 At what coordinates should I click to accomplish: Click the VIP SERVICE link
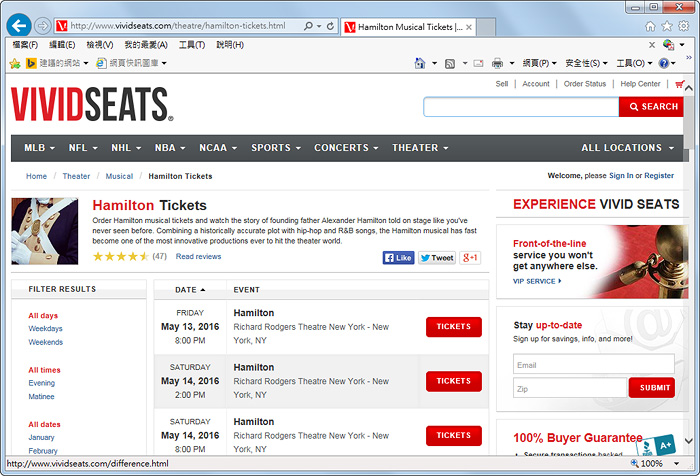[x=537, y=281]
